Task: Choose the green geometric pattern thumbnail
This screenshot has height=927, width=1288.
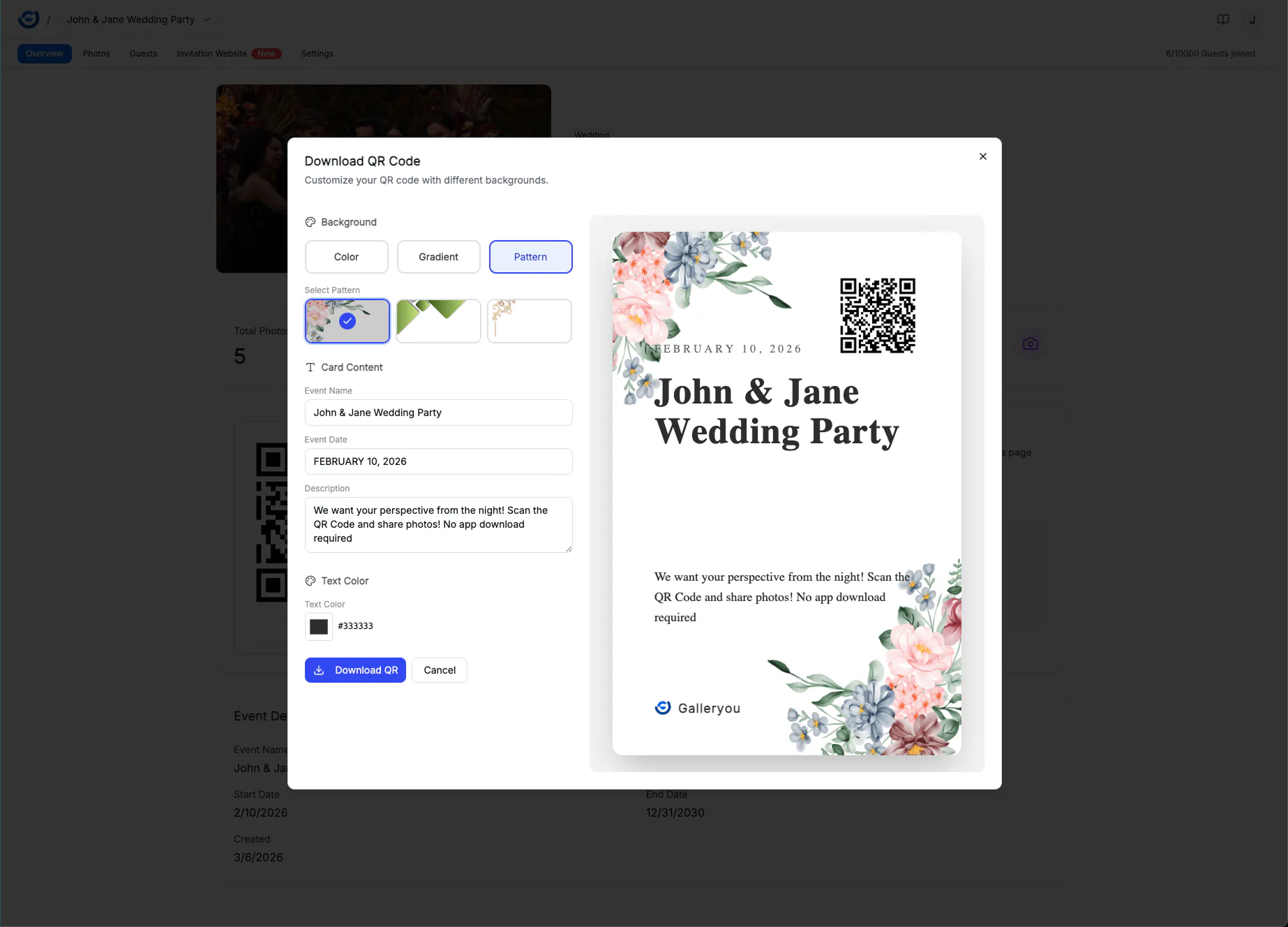Action: [438, 321]
